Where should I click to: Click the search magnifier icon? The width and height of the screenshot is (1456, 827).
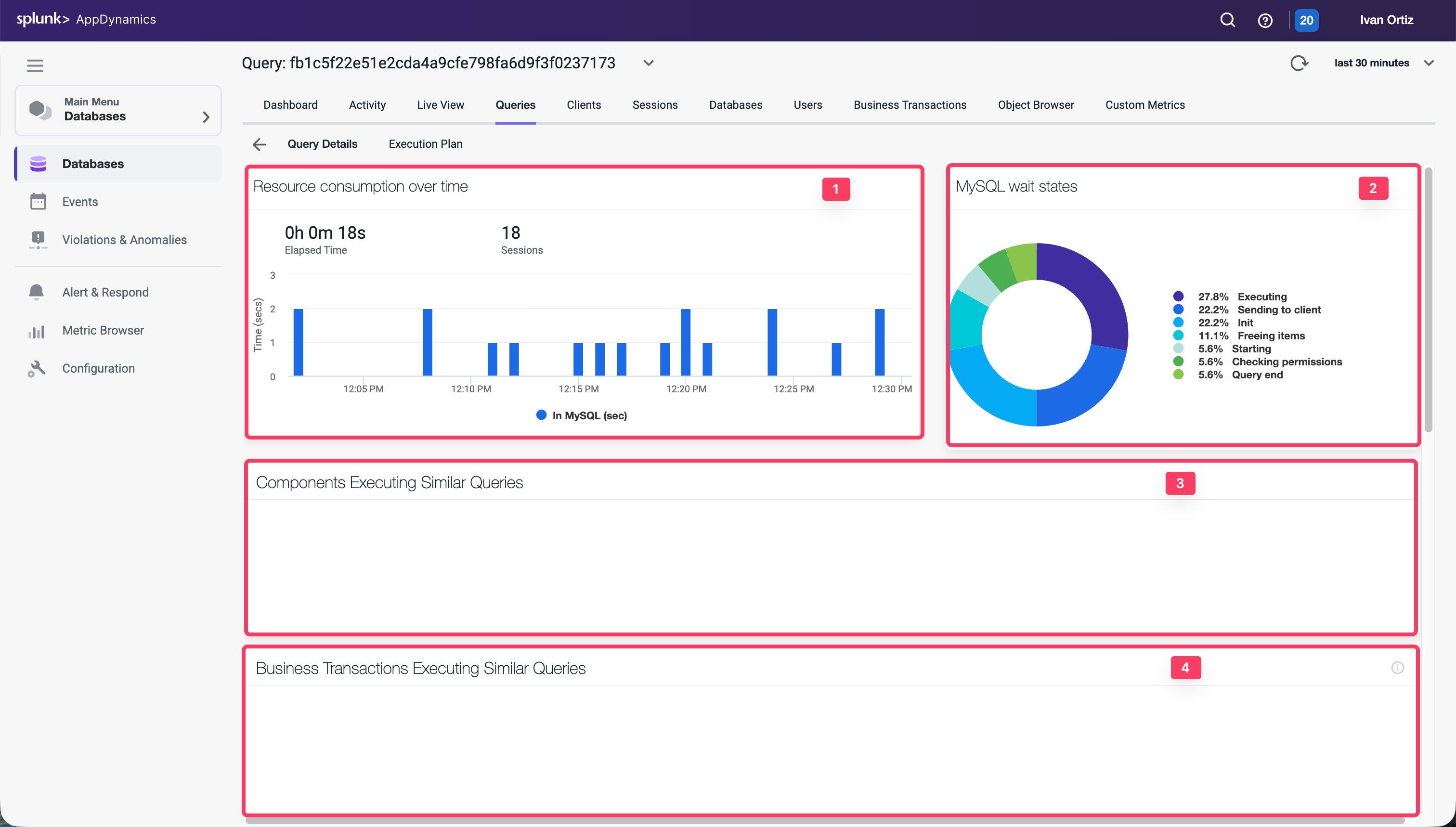tap(1227, 20)
